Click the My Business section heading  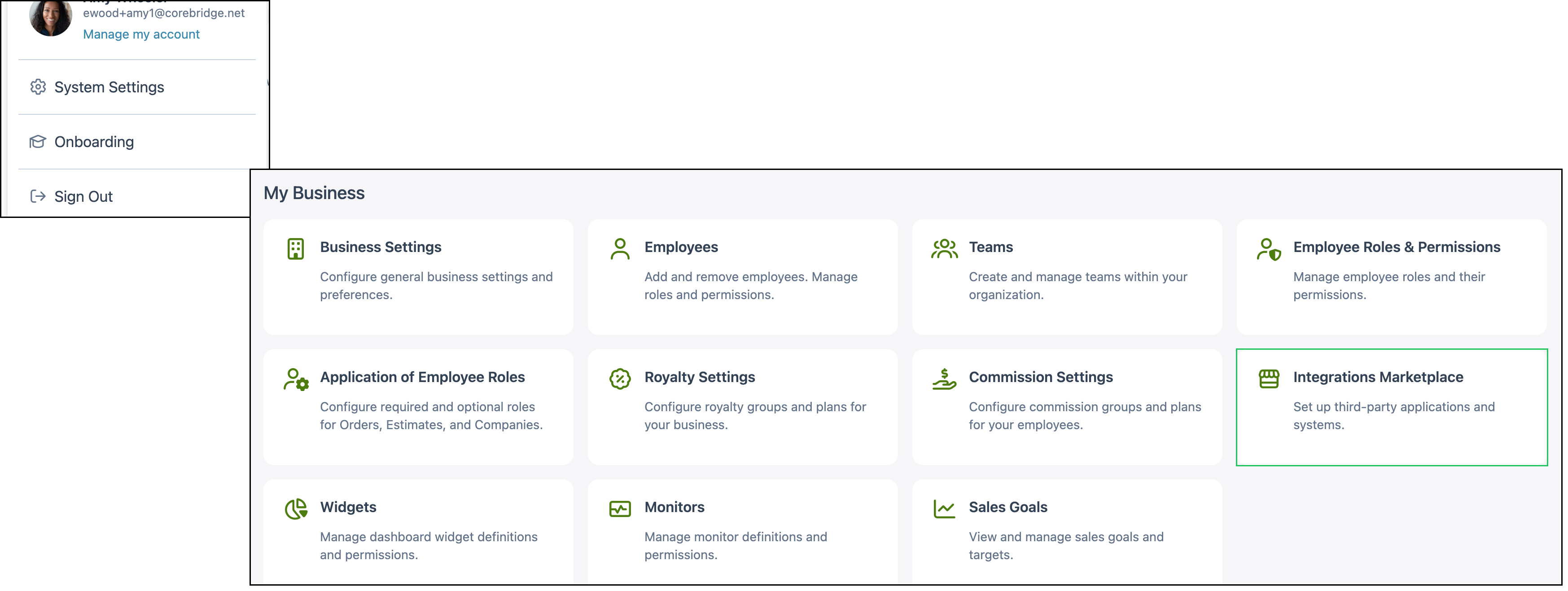(x=314, y=193)
